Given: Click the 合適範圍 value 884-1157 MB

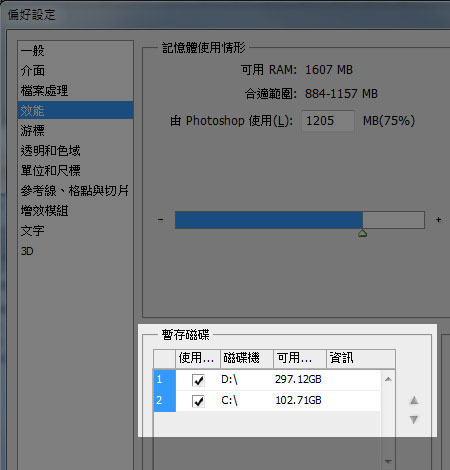Looking at the screenshot, I should pos(341,94).
